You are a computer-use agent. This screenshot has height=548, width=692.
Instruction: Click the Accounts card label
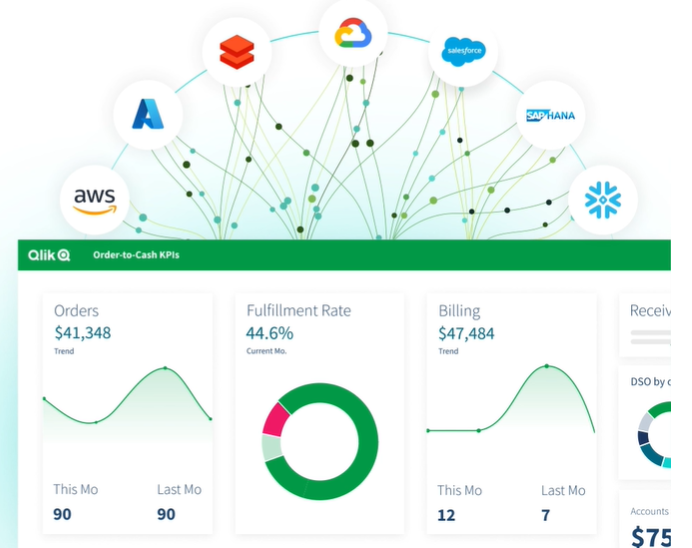tap(649, 511)
